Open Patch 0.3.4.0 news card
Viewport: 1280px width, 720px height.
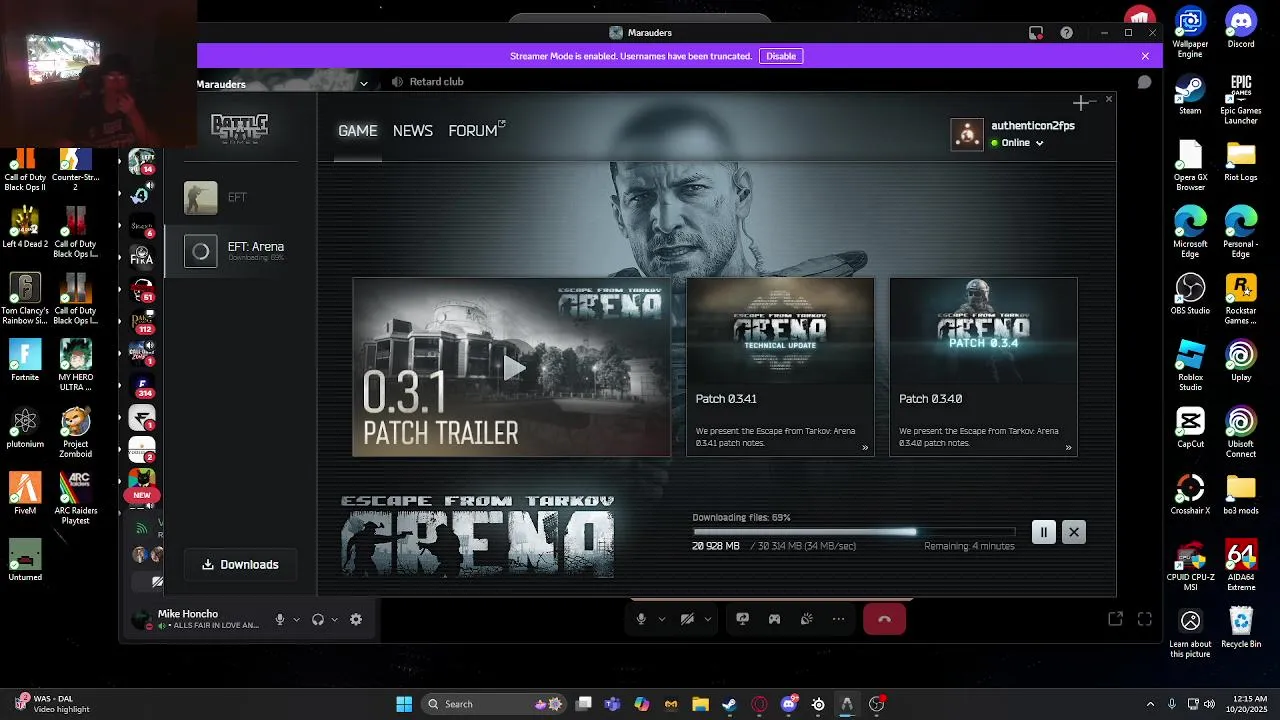(x=983, y=367)
